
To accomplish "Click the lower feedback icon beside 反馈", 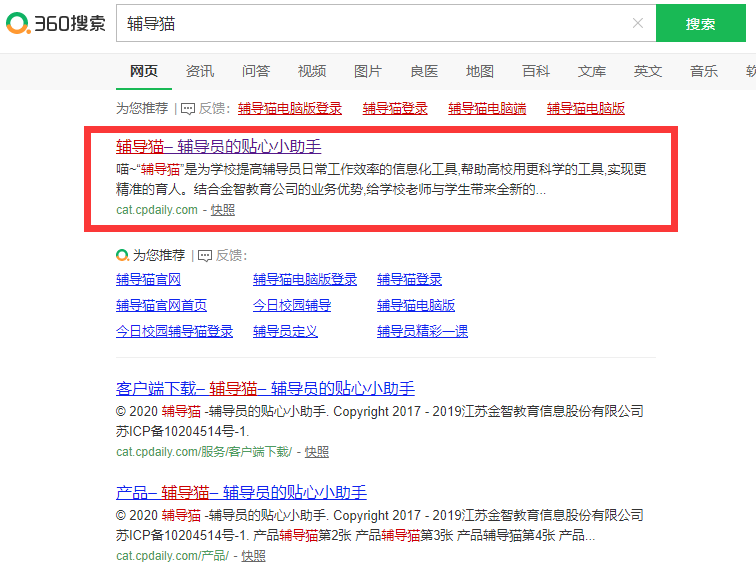I will (205, 256).
